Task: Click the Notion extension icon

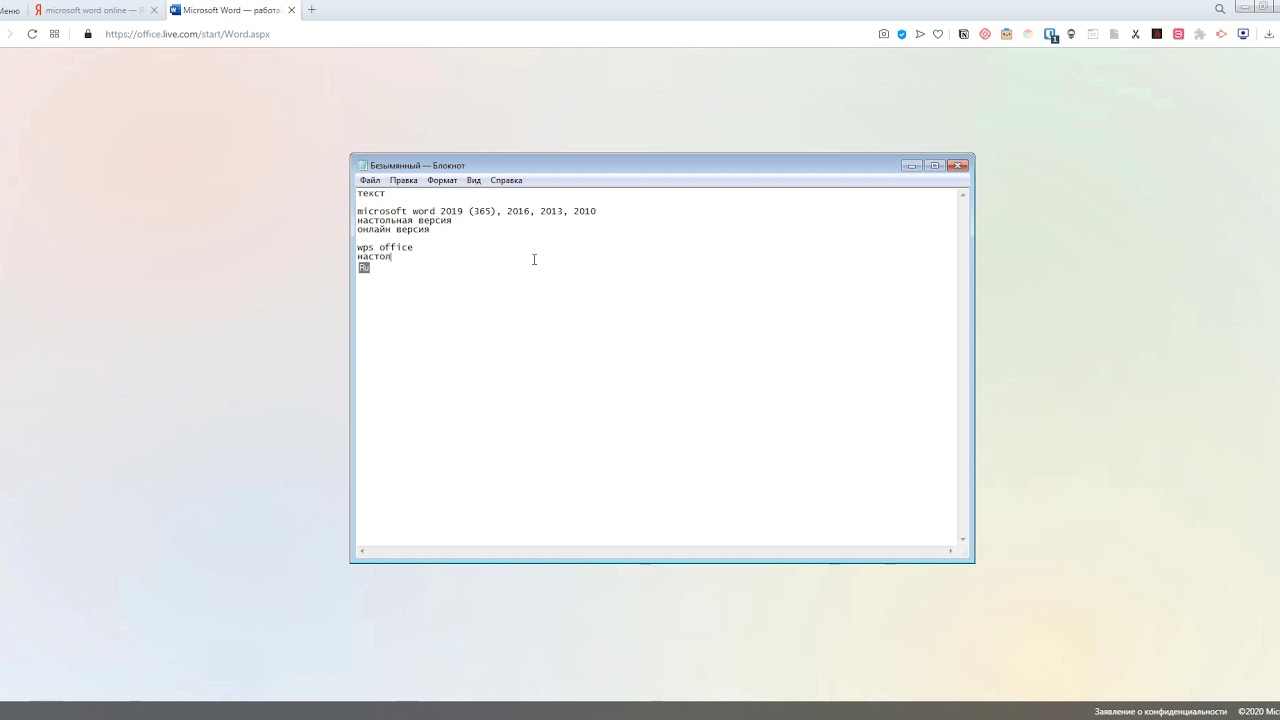Action: pyautogui.click(x=964, y=34)
